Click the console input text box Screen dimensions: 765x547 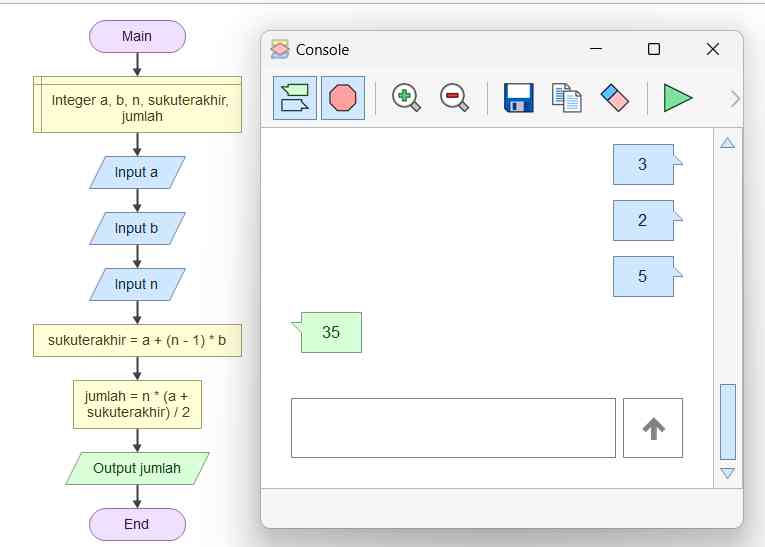pyautogui.click(x=453, y=428)
